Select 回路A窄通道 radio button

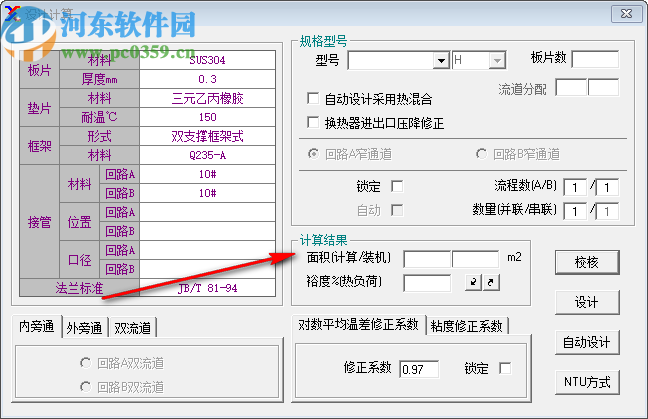point(314,154)
